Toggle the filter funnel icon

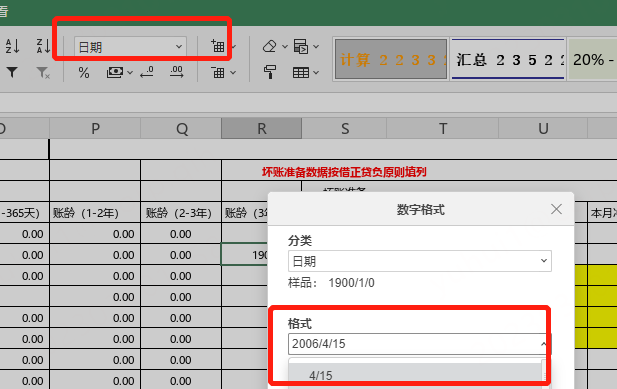click(12, 72)
